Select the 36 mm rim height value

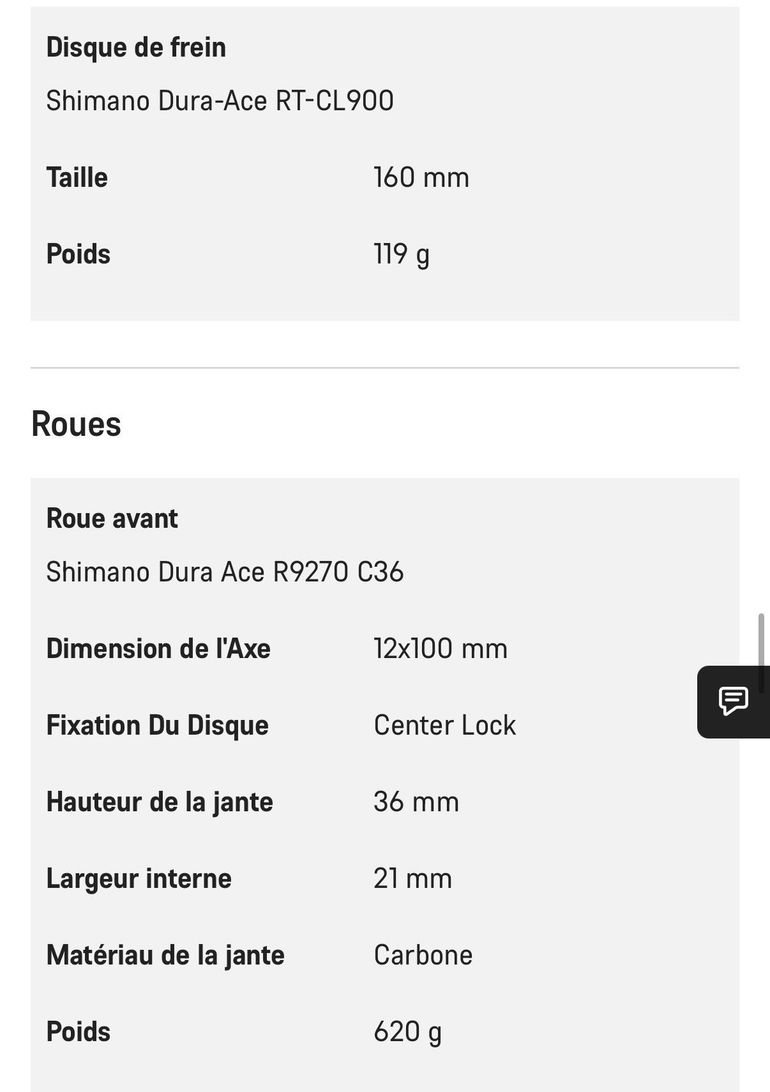(x=416, y=802)
